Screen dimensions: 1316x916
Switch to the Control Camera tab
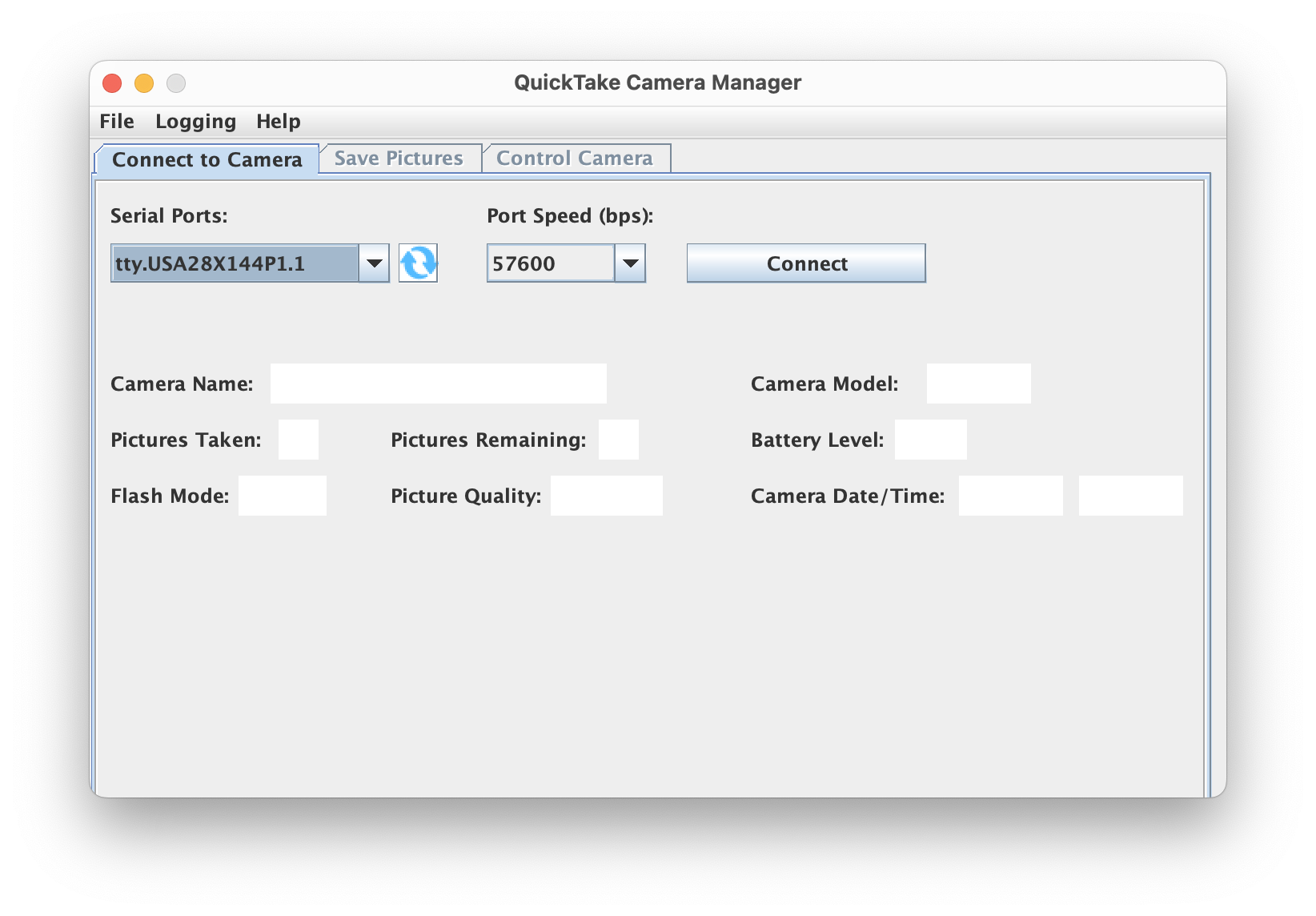point(575,159)
